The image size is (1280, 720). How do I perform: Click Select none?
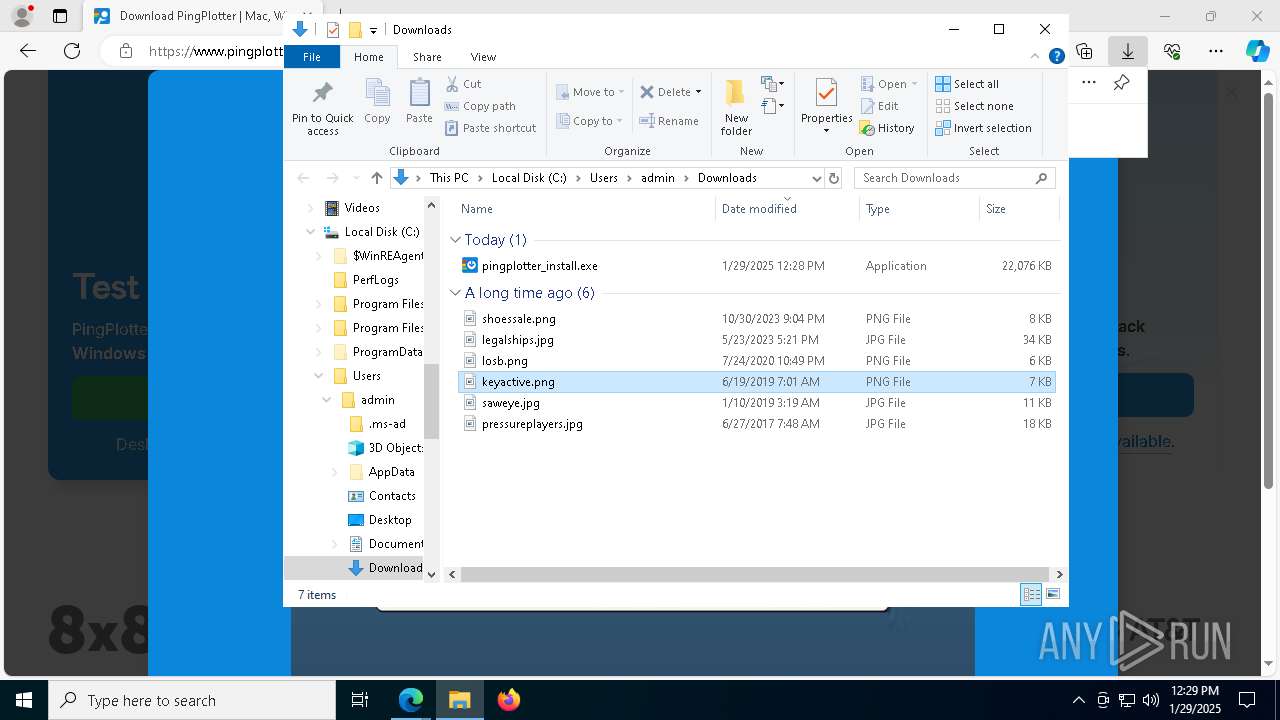(x=974, y=106)
